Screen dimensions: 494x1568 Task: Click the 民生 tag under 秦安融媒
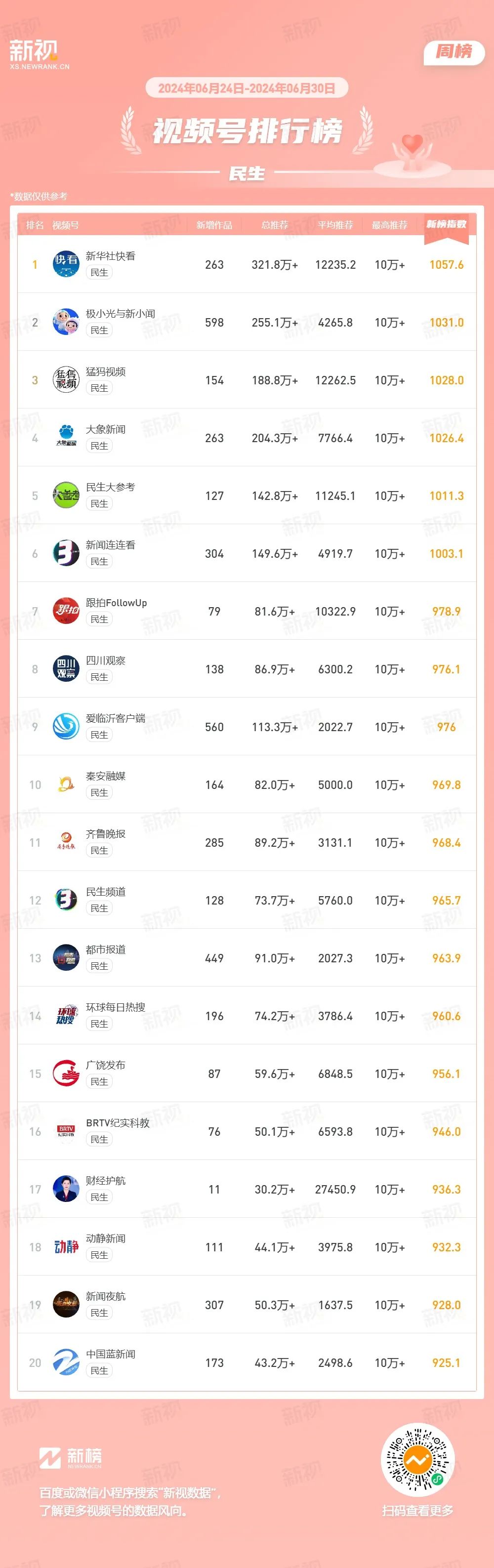99,792
